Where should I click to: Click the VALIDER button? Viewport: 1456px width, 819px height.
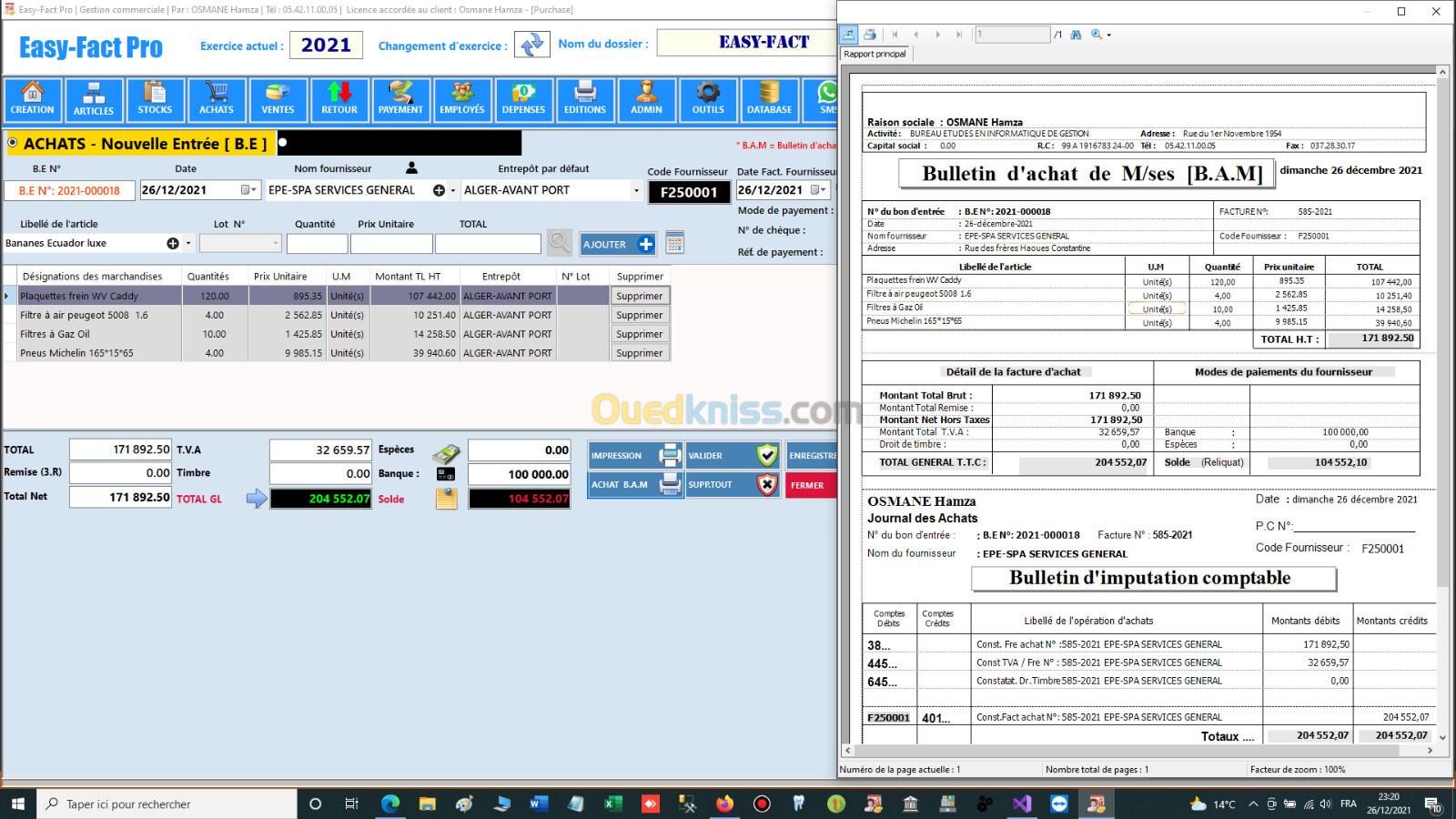pos(733,456)
